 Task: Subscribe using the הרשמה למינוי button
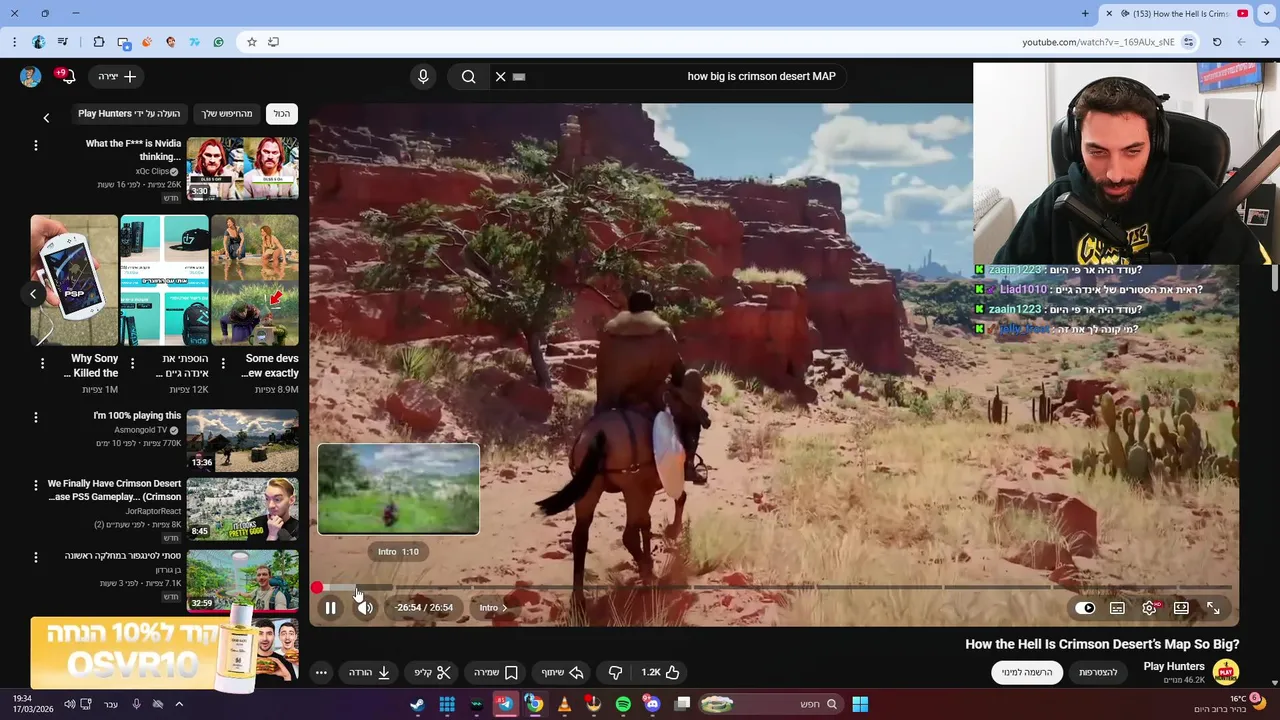coord(1028,673)
